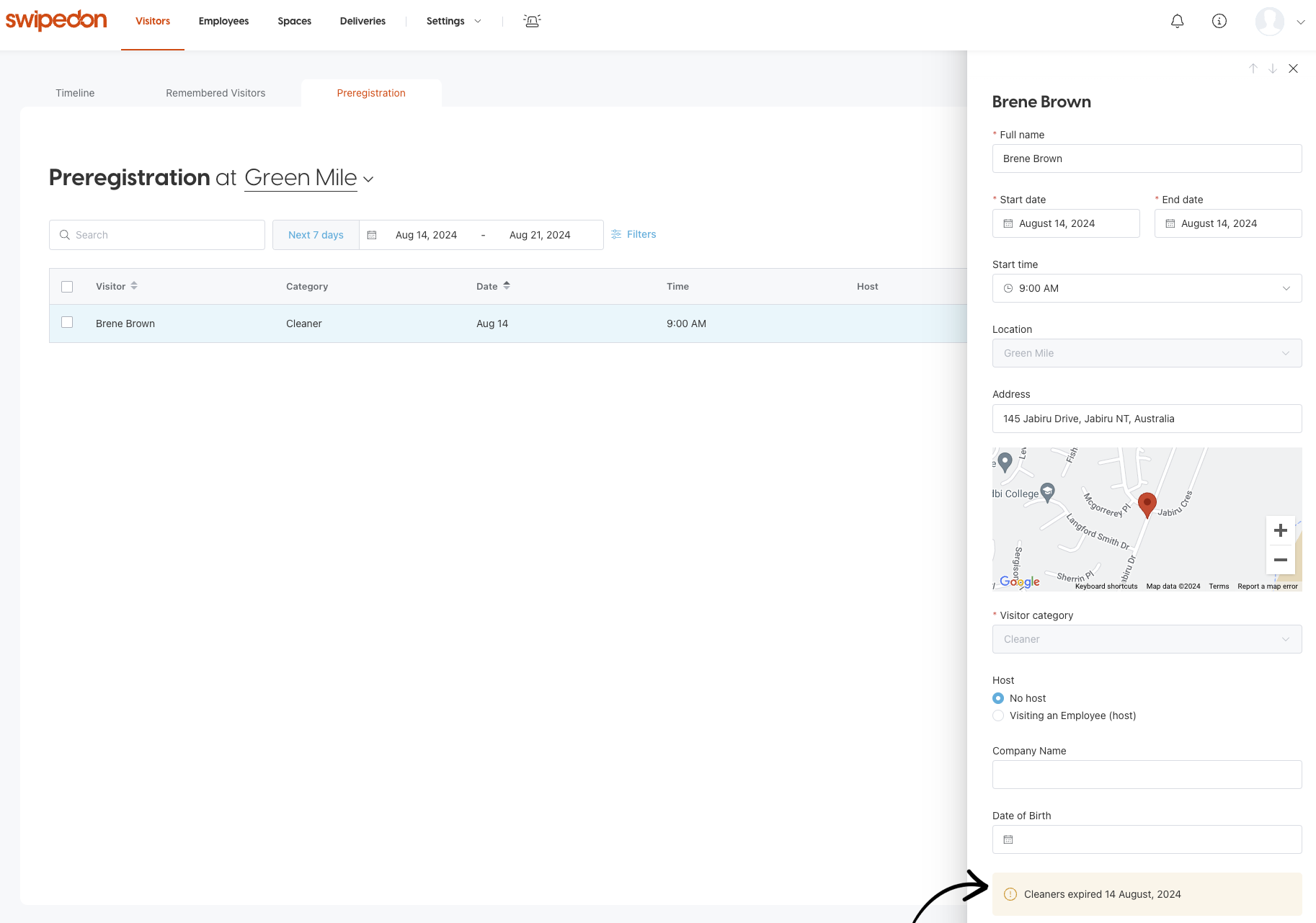
Task: Click the red map pin marker
Action: tap(1147, 505)
